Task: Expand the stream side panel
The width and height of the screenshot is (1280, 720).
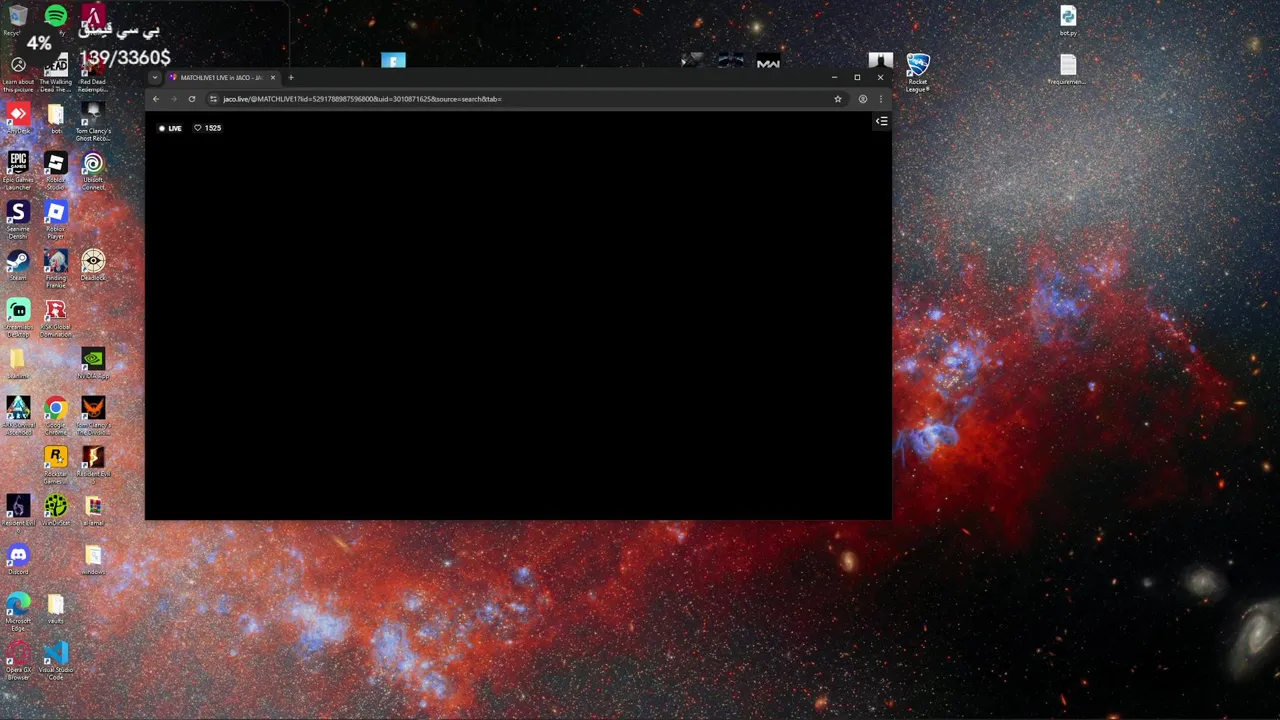Action: point(881,121)
